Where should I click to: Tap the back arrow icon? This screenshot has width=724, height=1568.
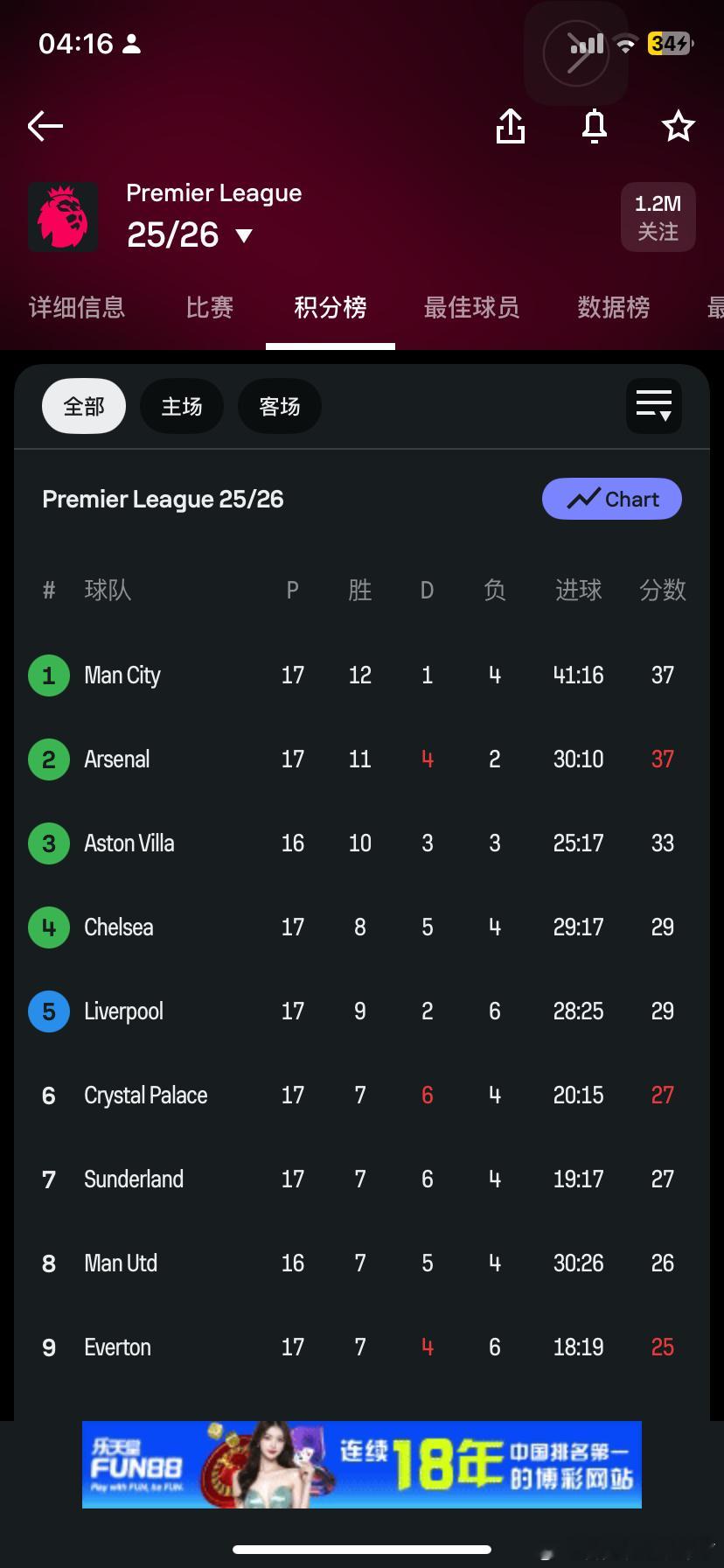[x=45, y=126]
